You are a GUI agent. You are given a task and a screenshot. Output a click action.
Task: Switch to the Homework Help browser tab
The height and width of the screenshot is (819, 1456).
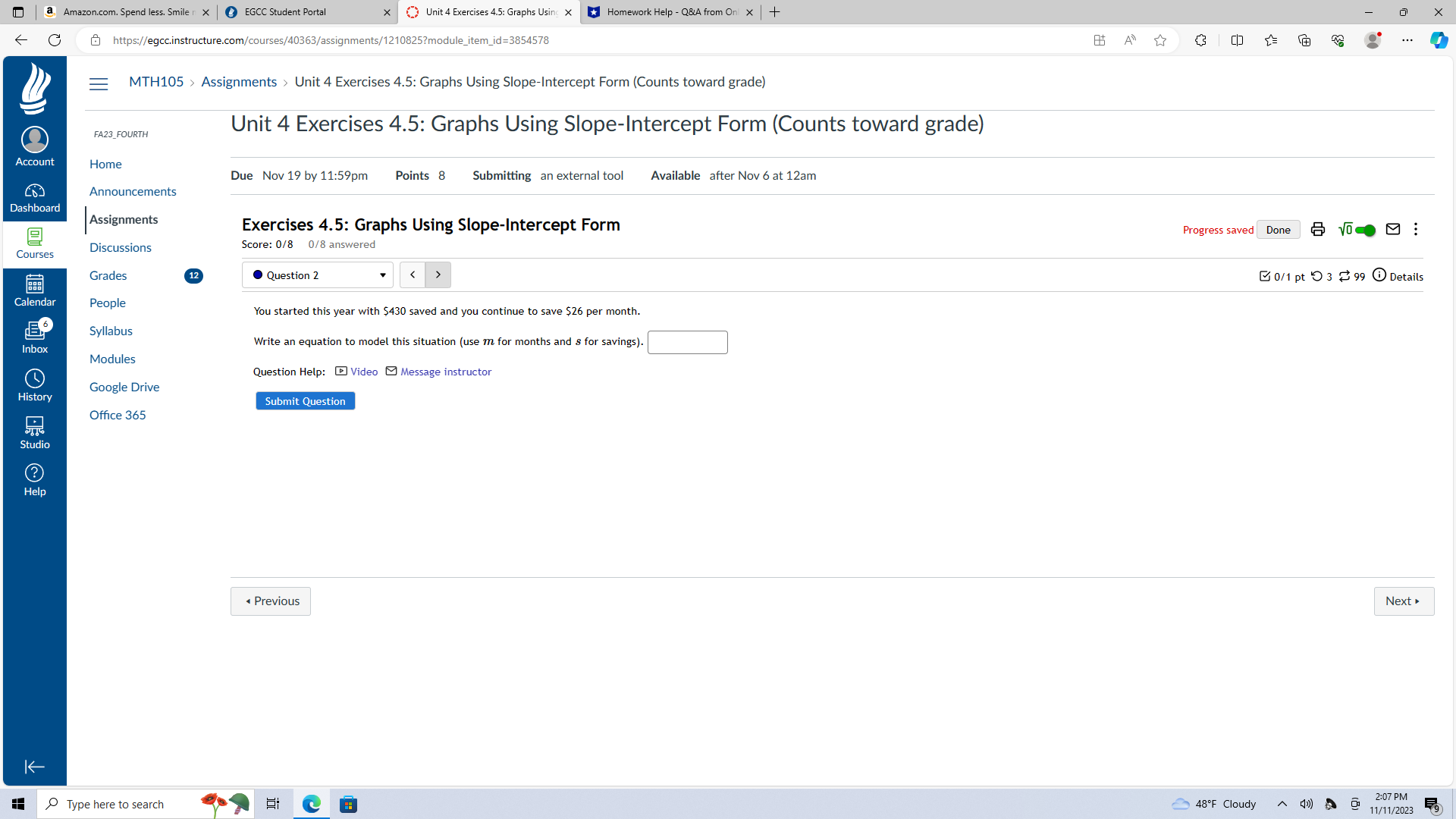(x=667, y=12)
